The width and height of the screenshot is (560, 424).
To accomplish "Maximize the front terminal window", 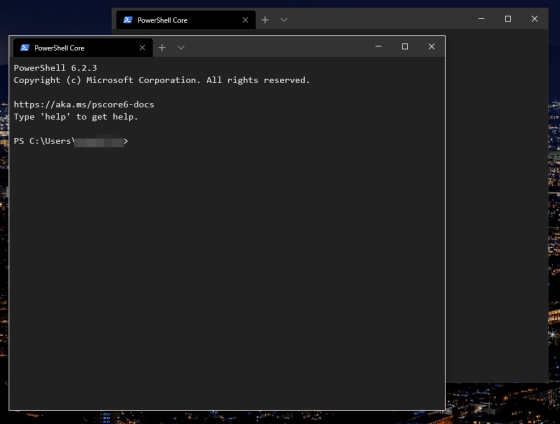I will point(405,46).
